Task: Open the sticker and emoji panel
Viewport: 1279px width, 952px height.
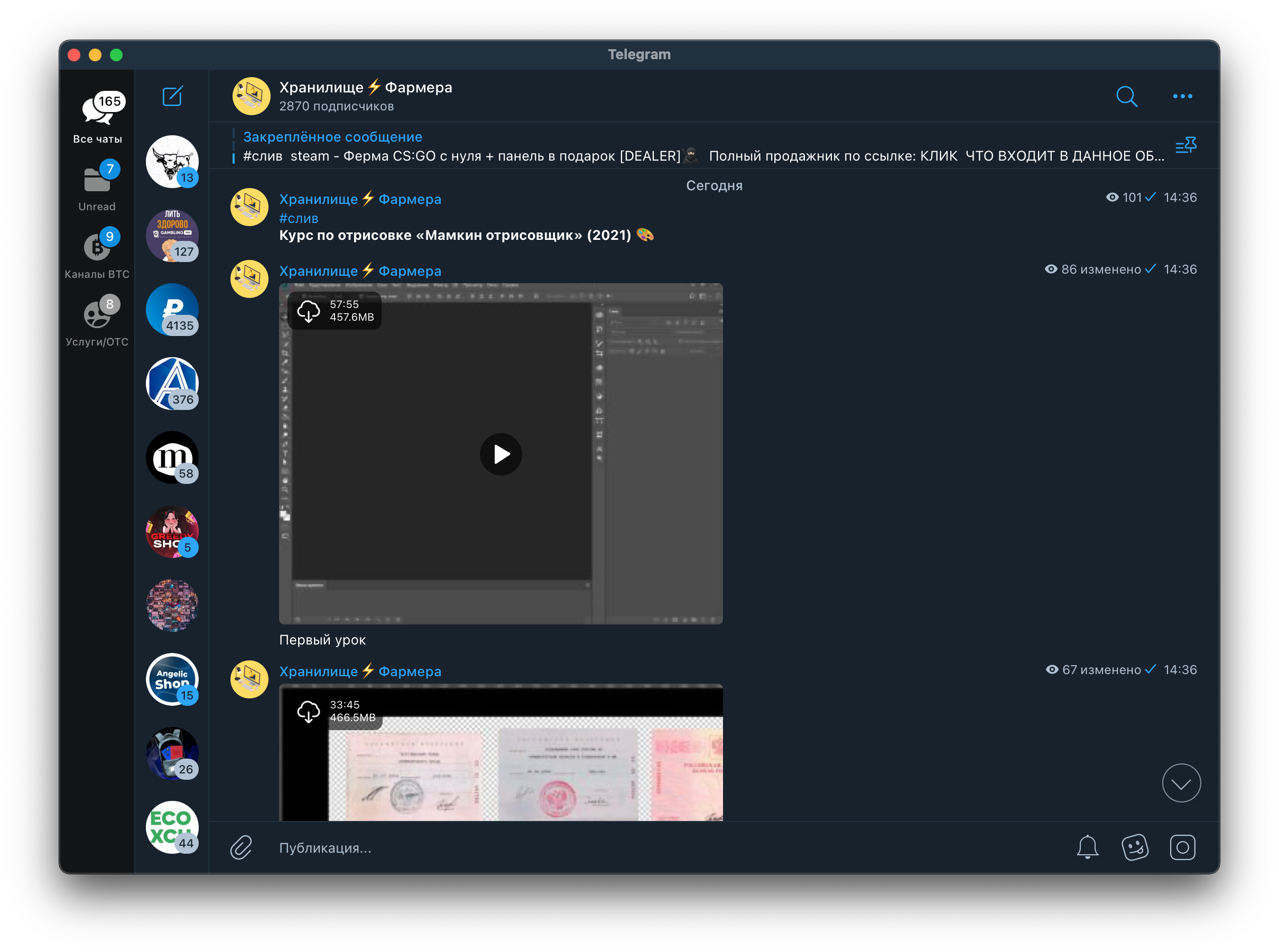Action: coord(1135,847)
